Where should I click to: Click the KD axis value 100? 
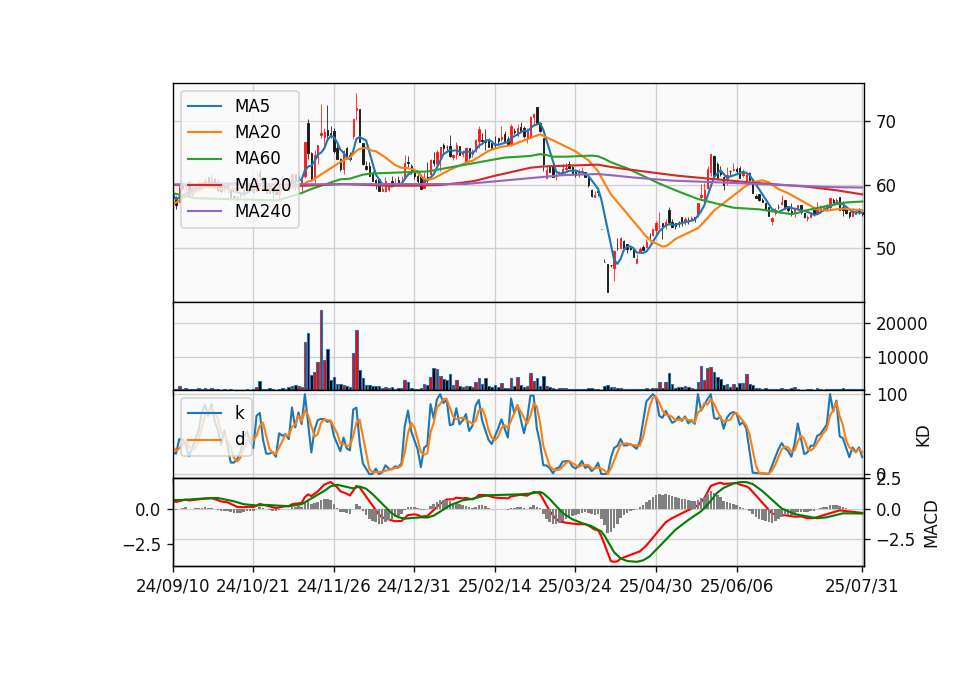point(891,395)
